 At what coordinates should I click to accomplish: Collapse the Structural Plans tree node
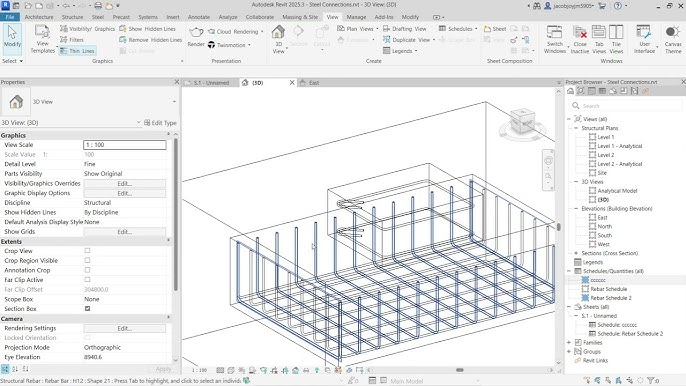pos(576,128)
